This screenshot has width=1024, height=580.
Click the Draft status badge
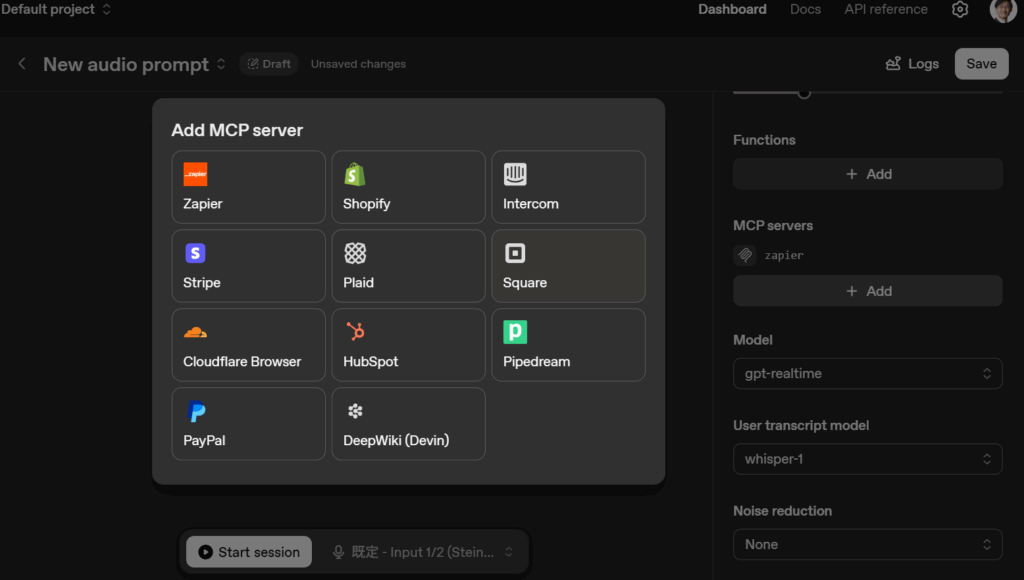point(269,64)
